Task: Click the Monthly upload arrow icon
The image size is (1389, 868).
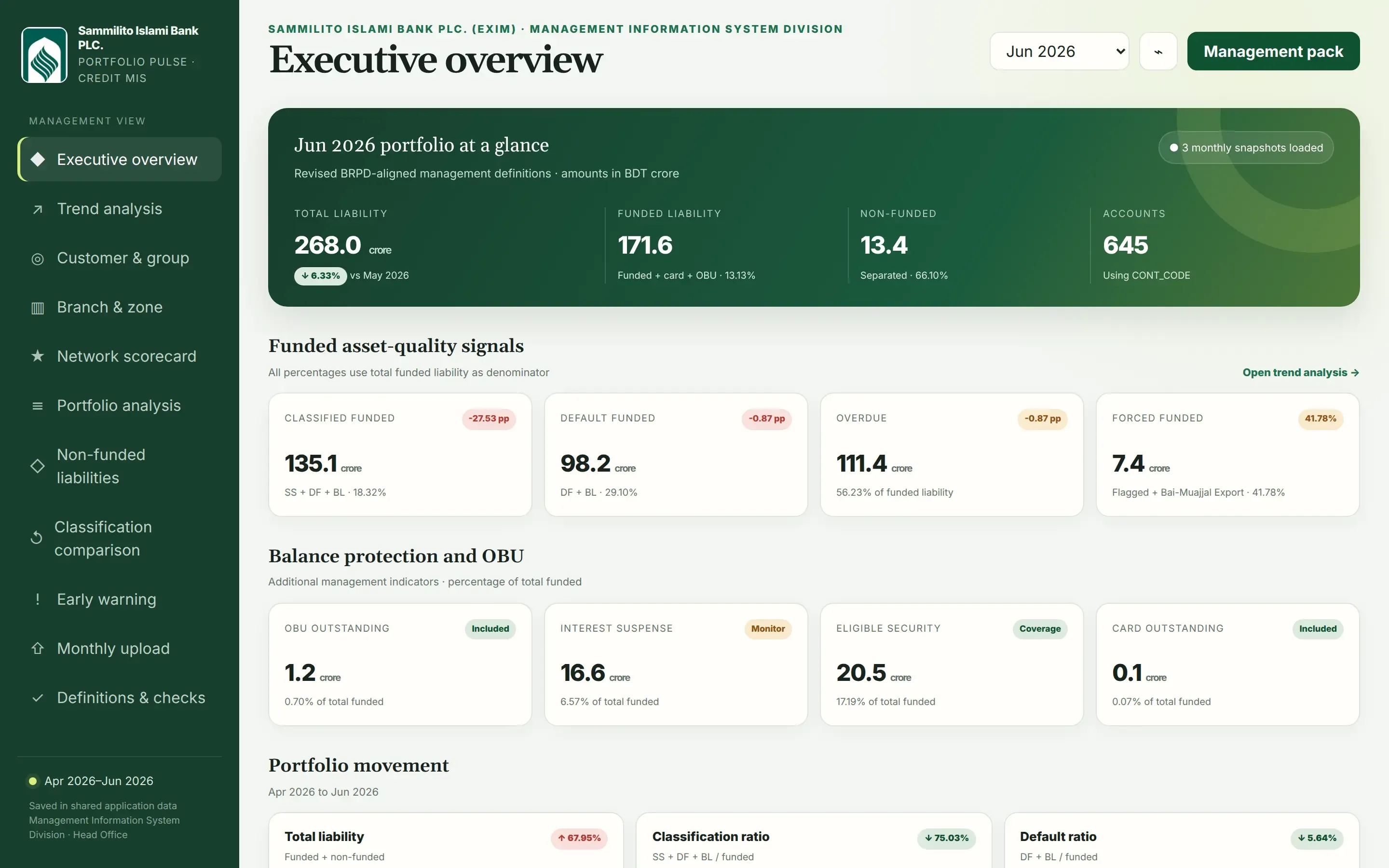Action: (38, 648)
